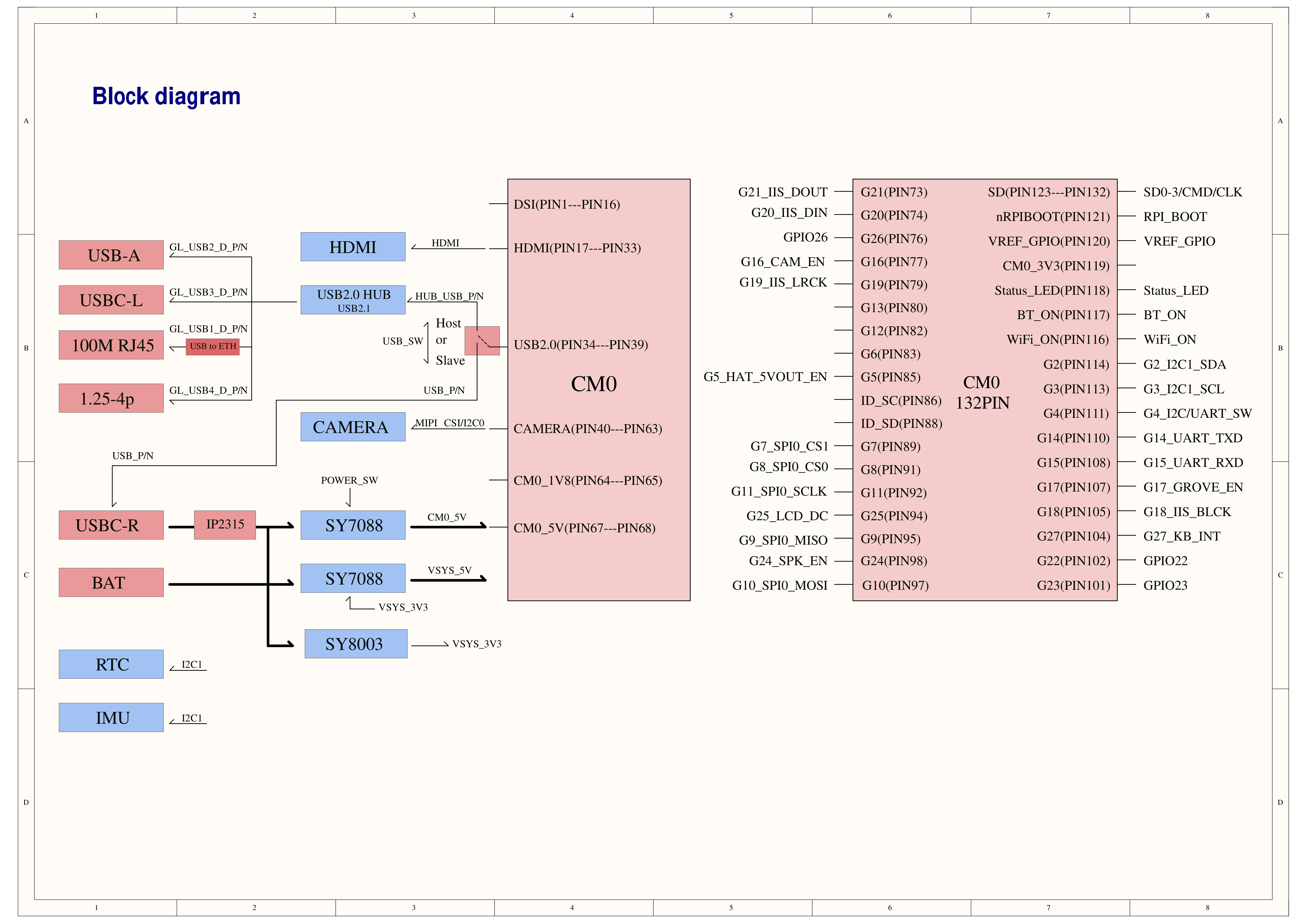Select the RTC block
This screenshot has height=924, width=1308.
(x=111, y=664)
